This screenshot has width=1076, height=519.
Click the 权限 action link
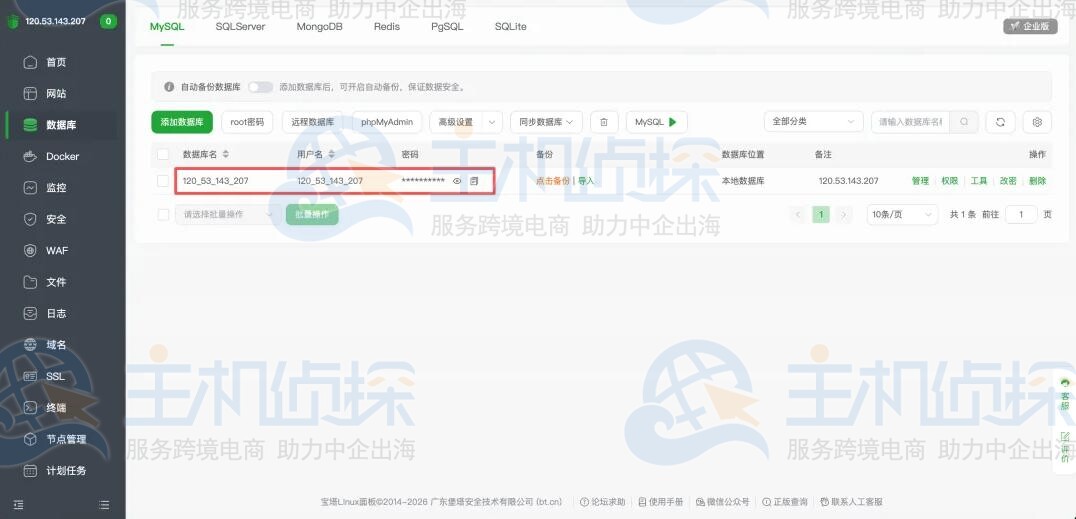click(x=950, y=181)
